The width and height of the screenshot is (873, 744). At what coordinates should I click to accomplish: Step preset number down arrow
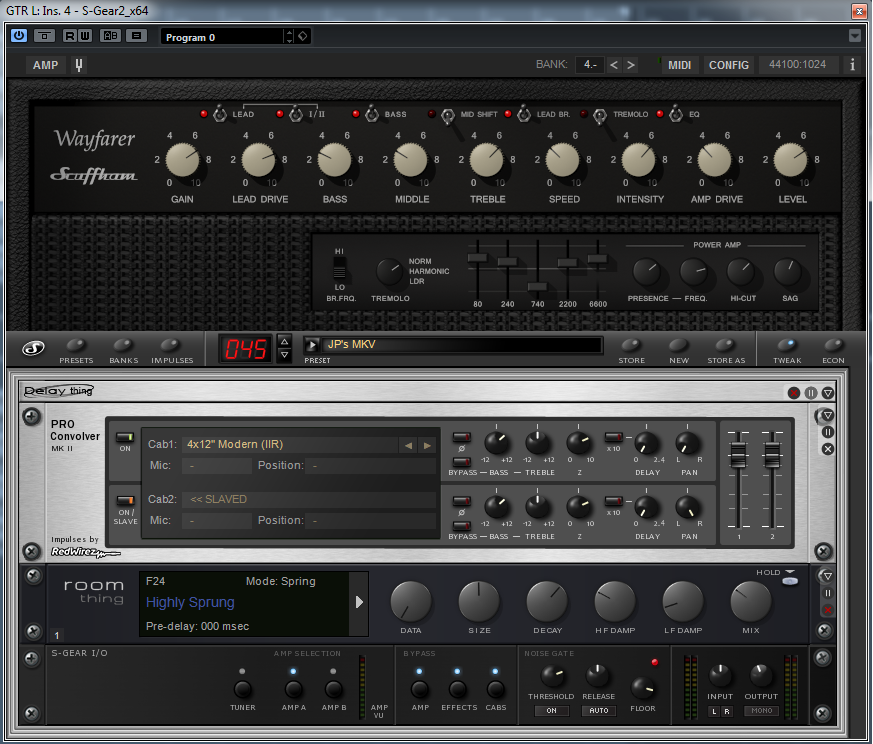coord(285,355)
